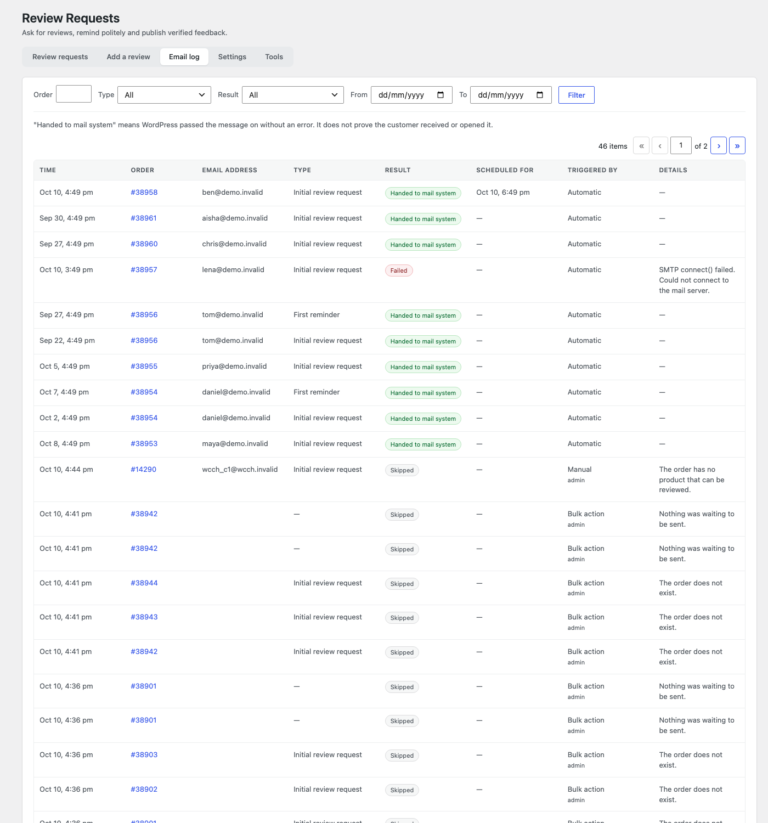
Task: Go to previous page arrow
Action: coord(660,145)
